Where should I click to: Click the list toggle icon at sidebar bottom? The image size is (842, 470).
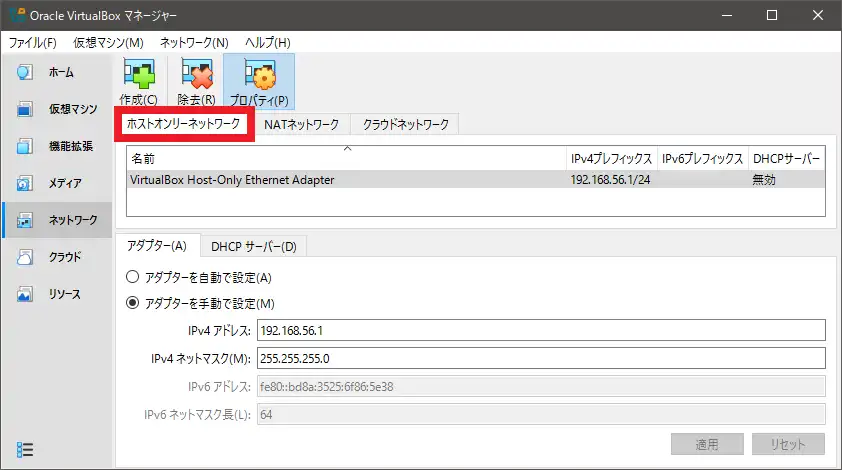[x=25, y=450]
